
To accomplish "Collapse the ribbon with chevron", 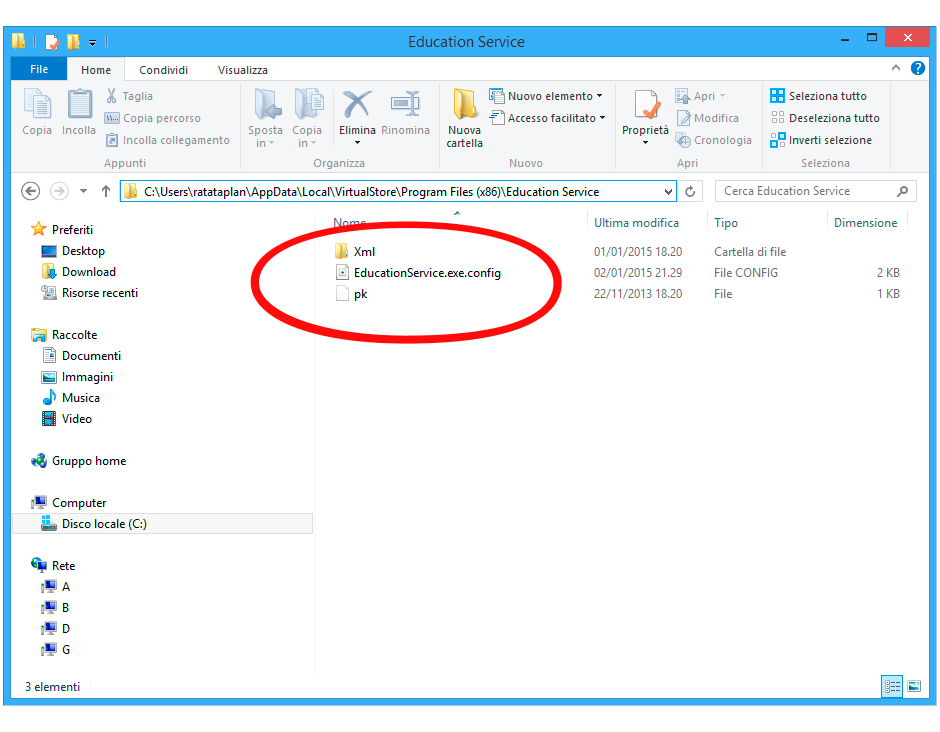I will click(x=896, y=68).
